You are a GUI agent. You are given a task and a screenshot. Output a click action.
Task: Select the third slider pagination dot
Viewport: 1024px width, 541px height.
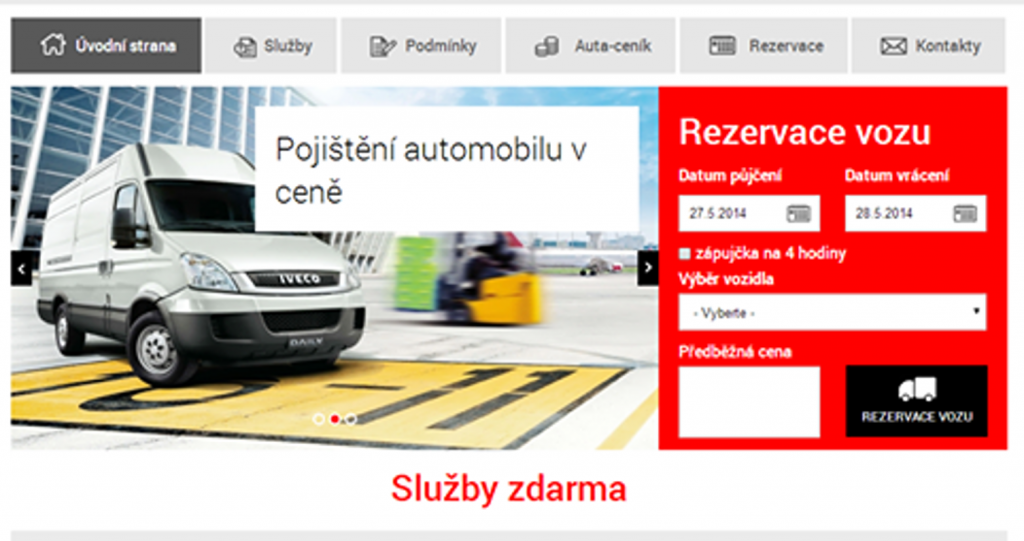click(x=351, y=419)
